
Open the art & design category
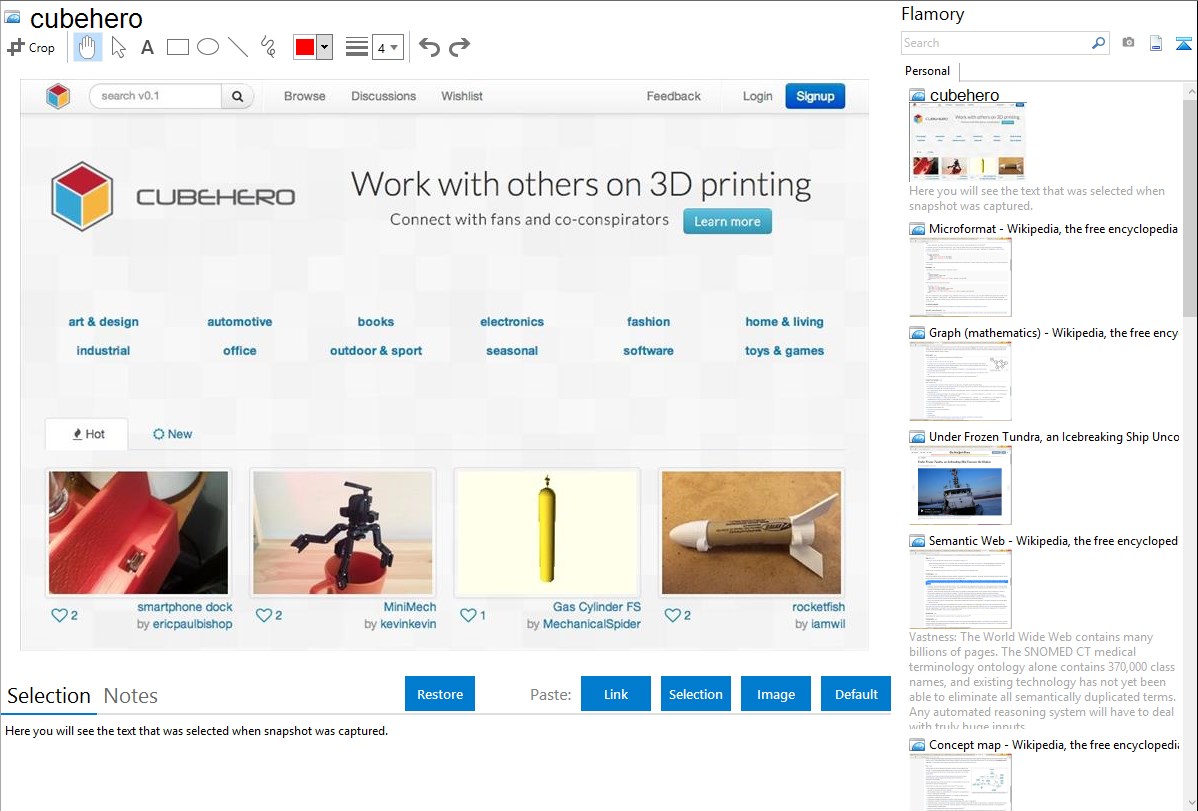[x=103, y=322]
